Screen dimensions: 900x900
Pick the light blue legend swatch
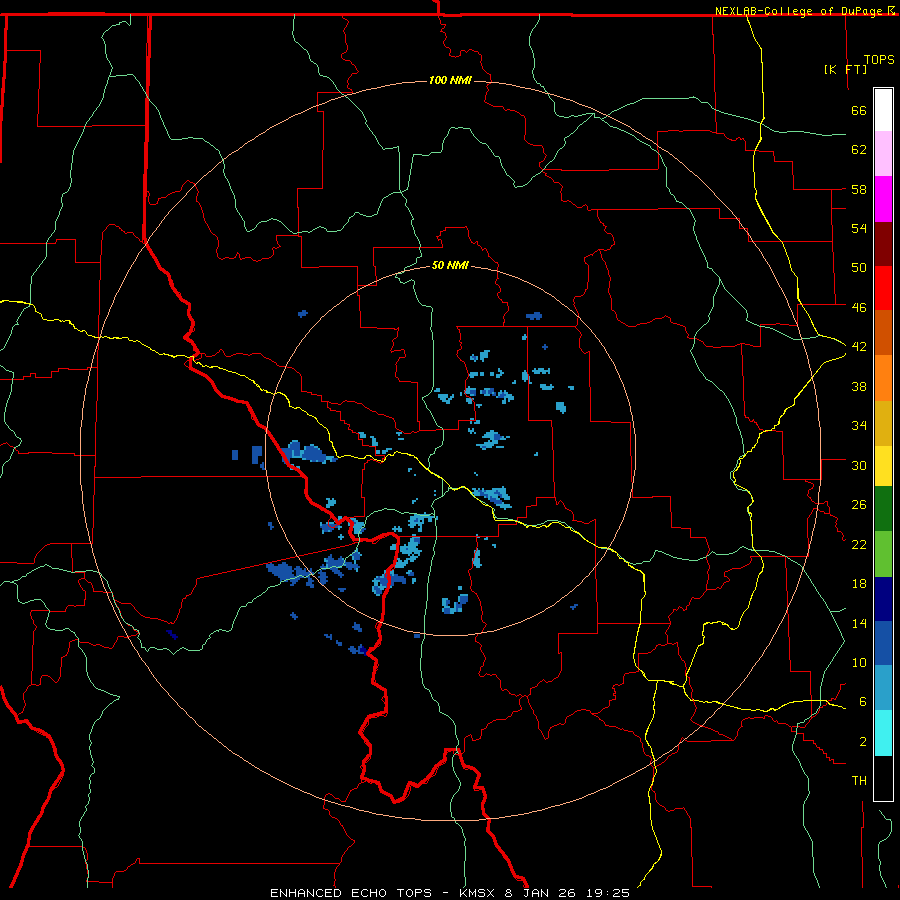tap(883, 688)
